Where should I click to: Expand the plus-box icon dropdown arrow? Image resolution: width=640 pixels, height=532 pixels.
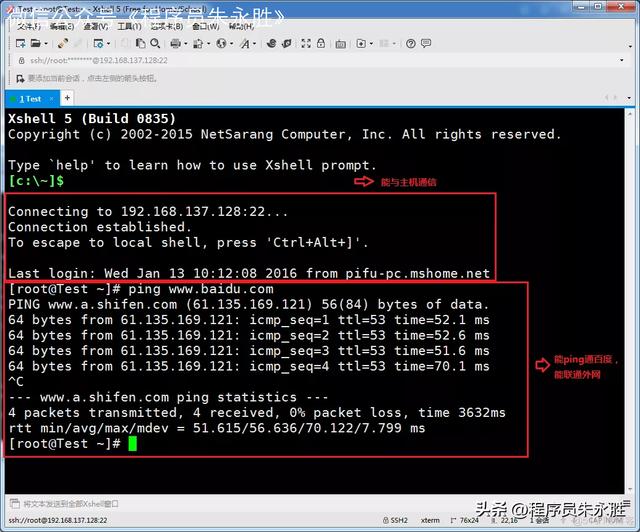(371, 43)
